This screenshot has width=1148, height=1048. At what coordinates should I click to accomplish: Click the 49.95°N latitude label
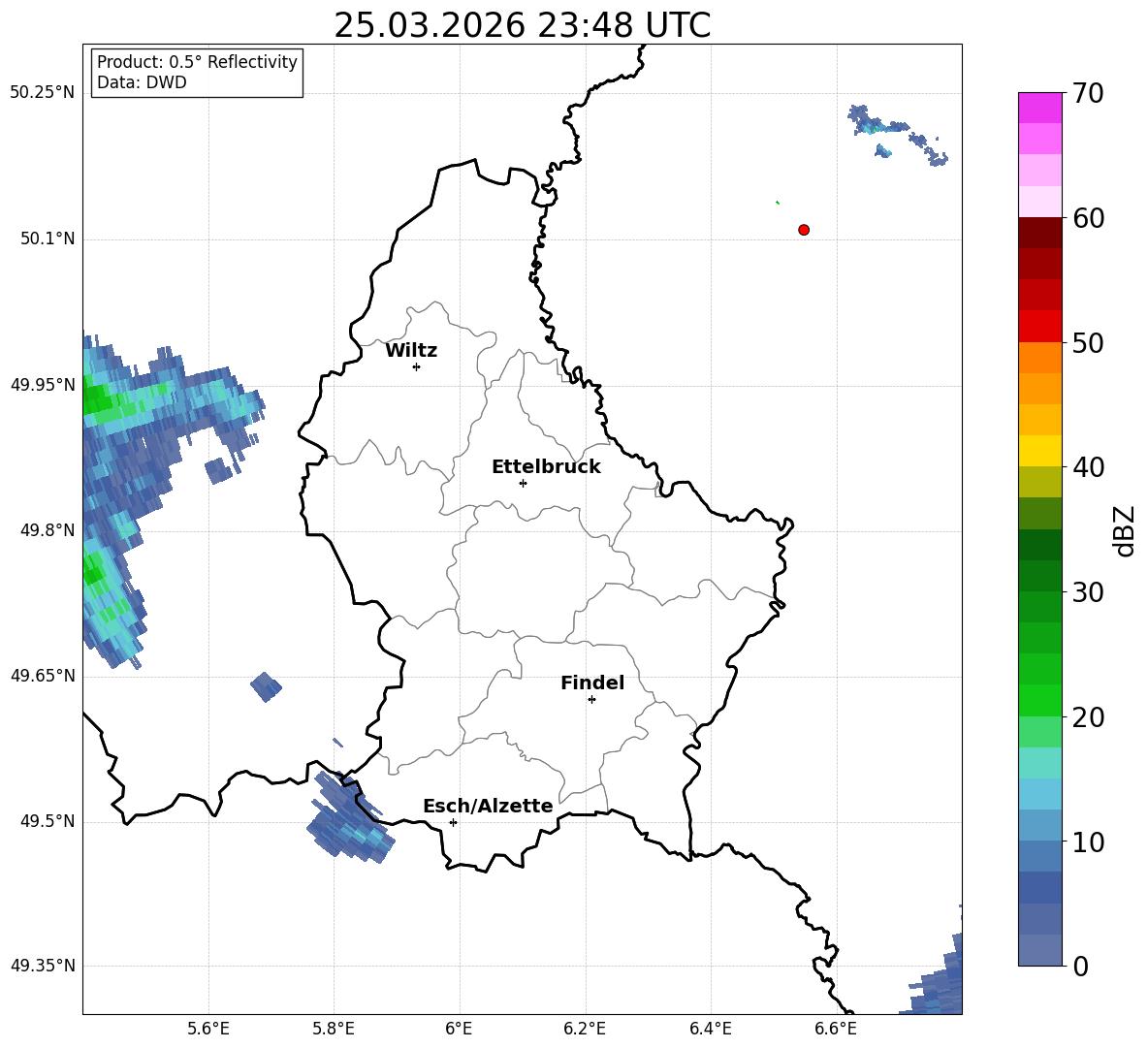point(42,384)
